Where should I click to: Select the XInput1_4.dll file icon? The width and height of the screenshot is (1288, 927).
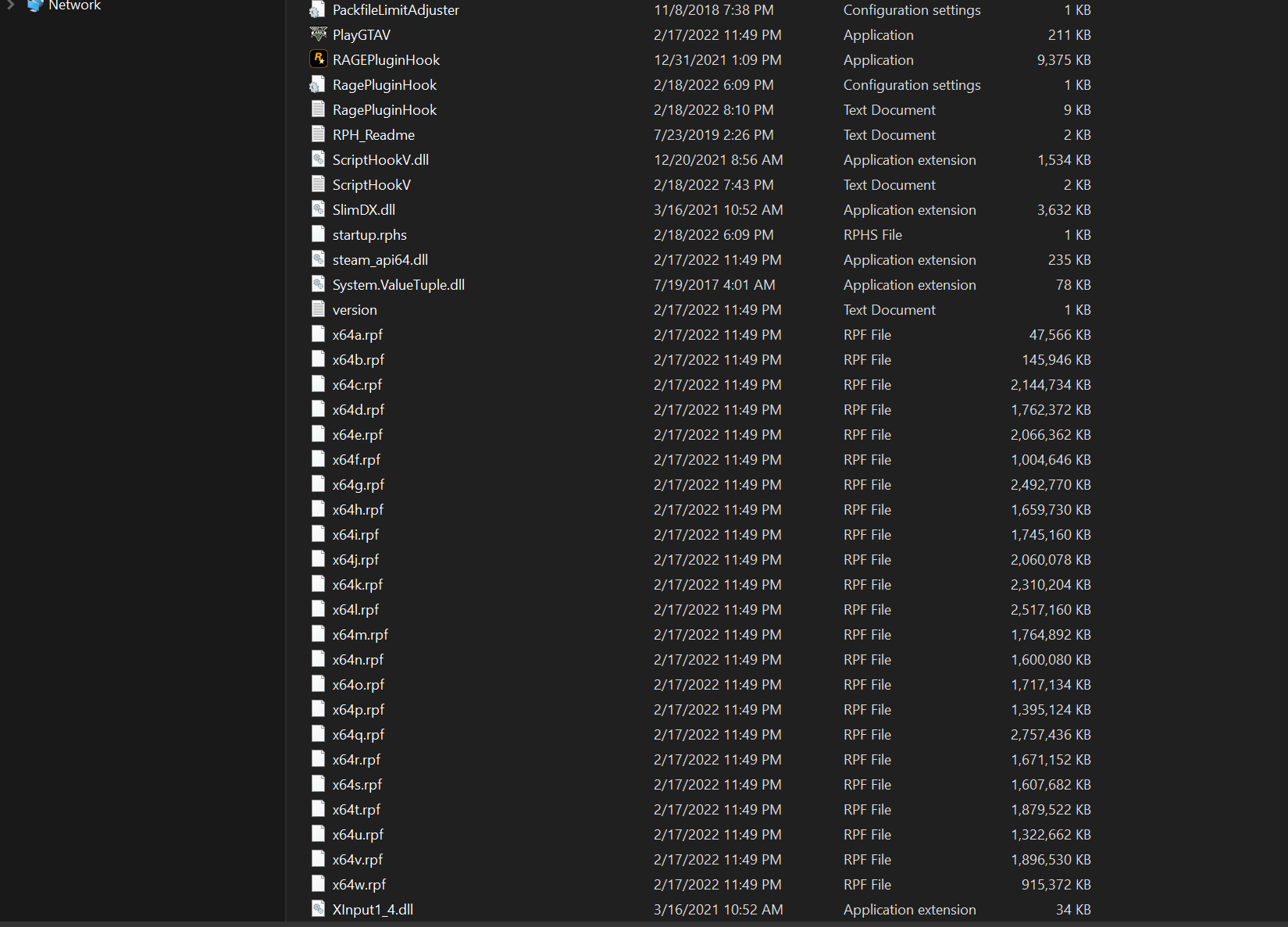318,909
